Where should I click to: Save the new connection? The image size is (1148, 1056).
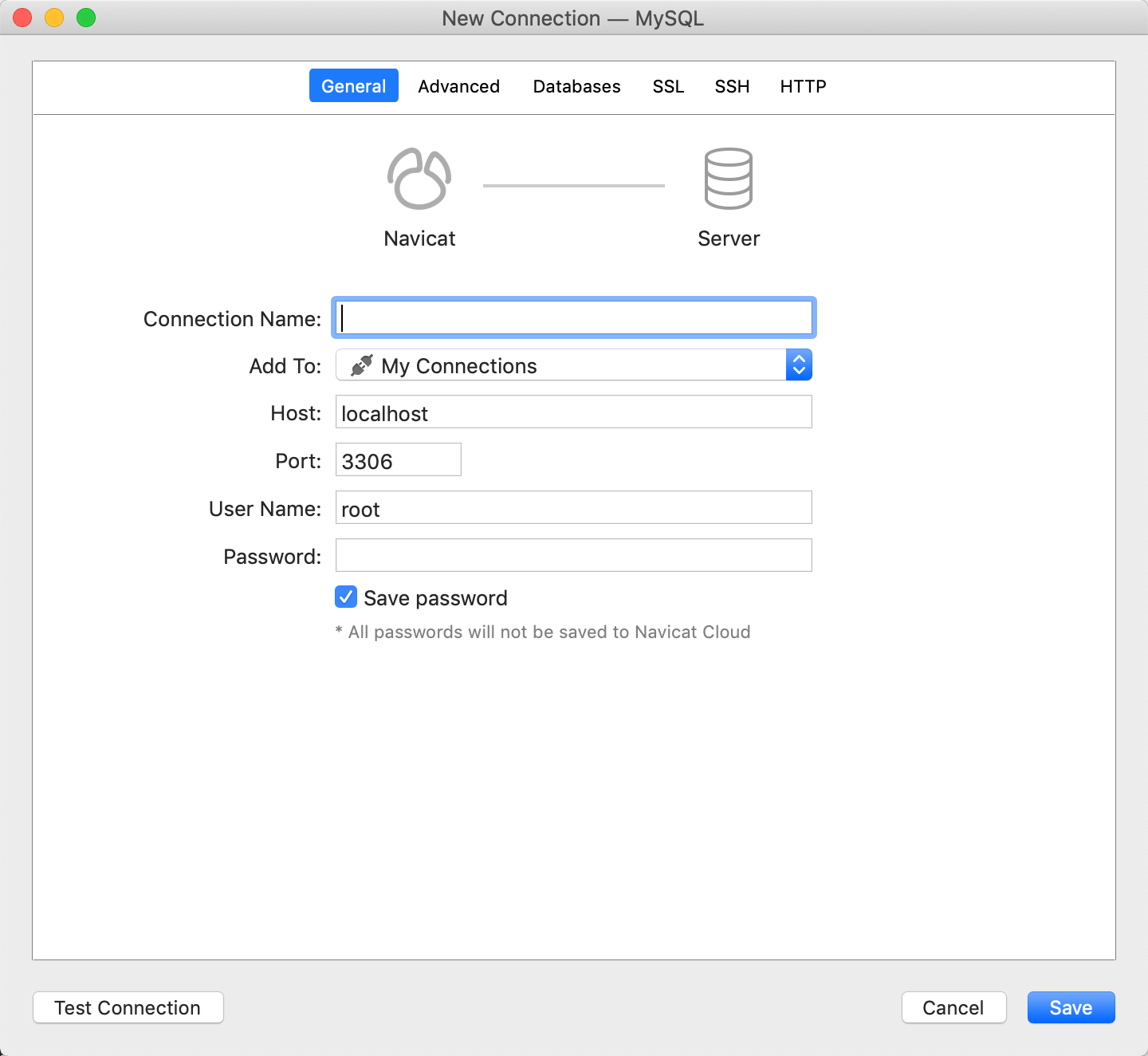(x=1071, y=1007)
